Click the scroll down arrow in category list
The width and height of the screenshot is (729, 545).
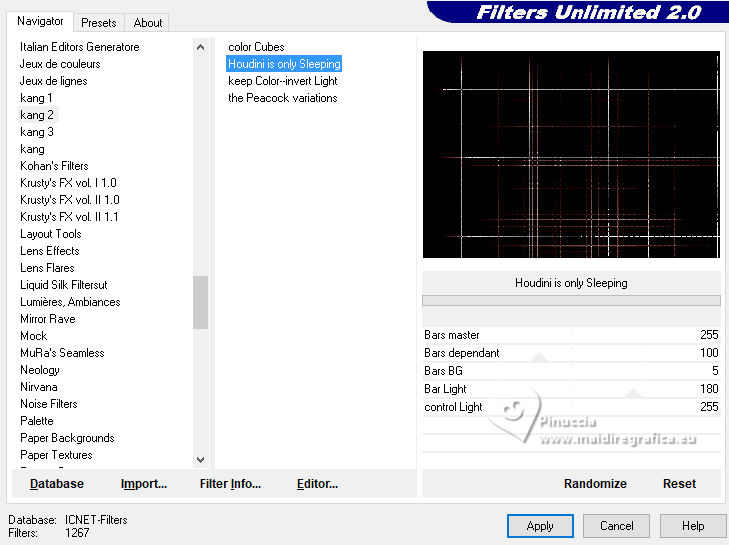pos(200,459)
